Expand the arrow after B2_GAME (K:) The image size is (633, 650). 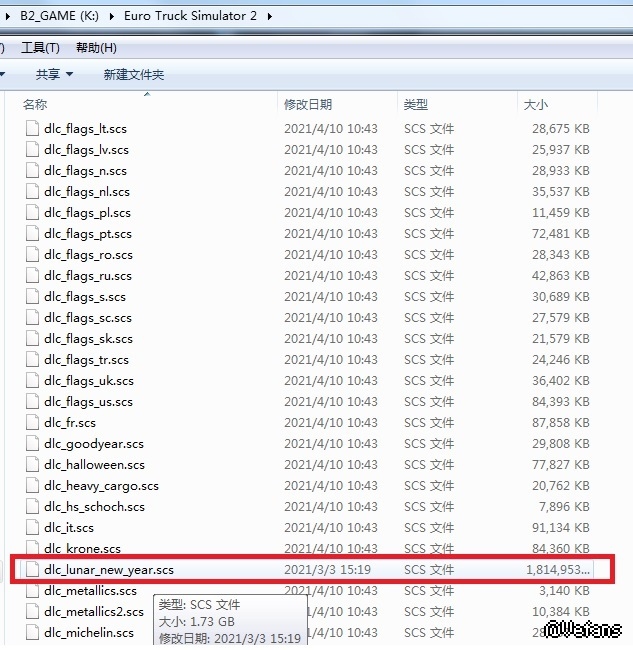click(x=112, y=17)
